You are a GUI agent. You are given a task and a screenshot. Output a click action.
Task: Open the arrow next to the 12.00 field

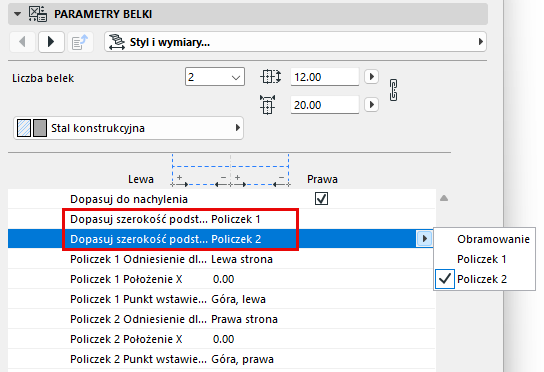click(x=371, y=76)
